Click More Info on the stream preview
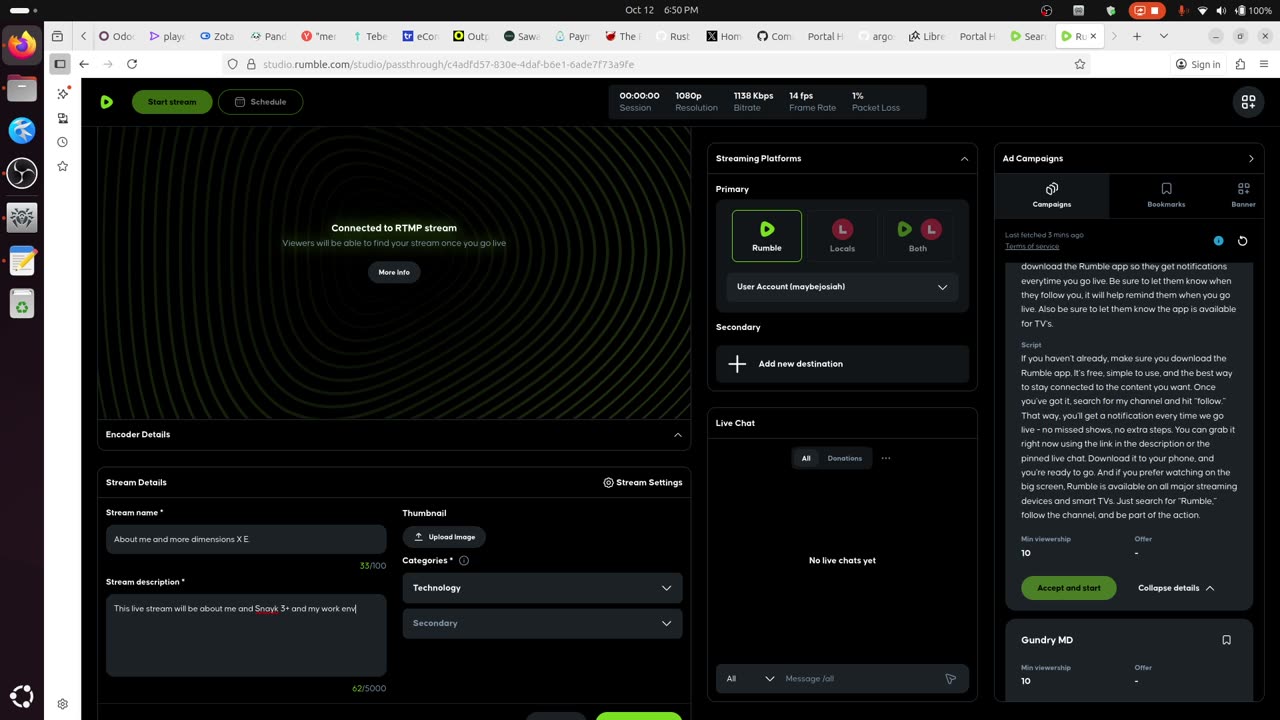 pos(394,272)
